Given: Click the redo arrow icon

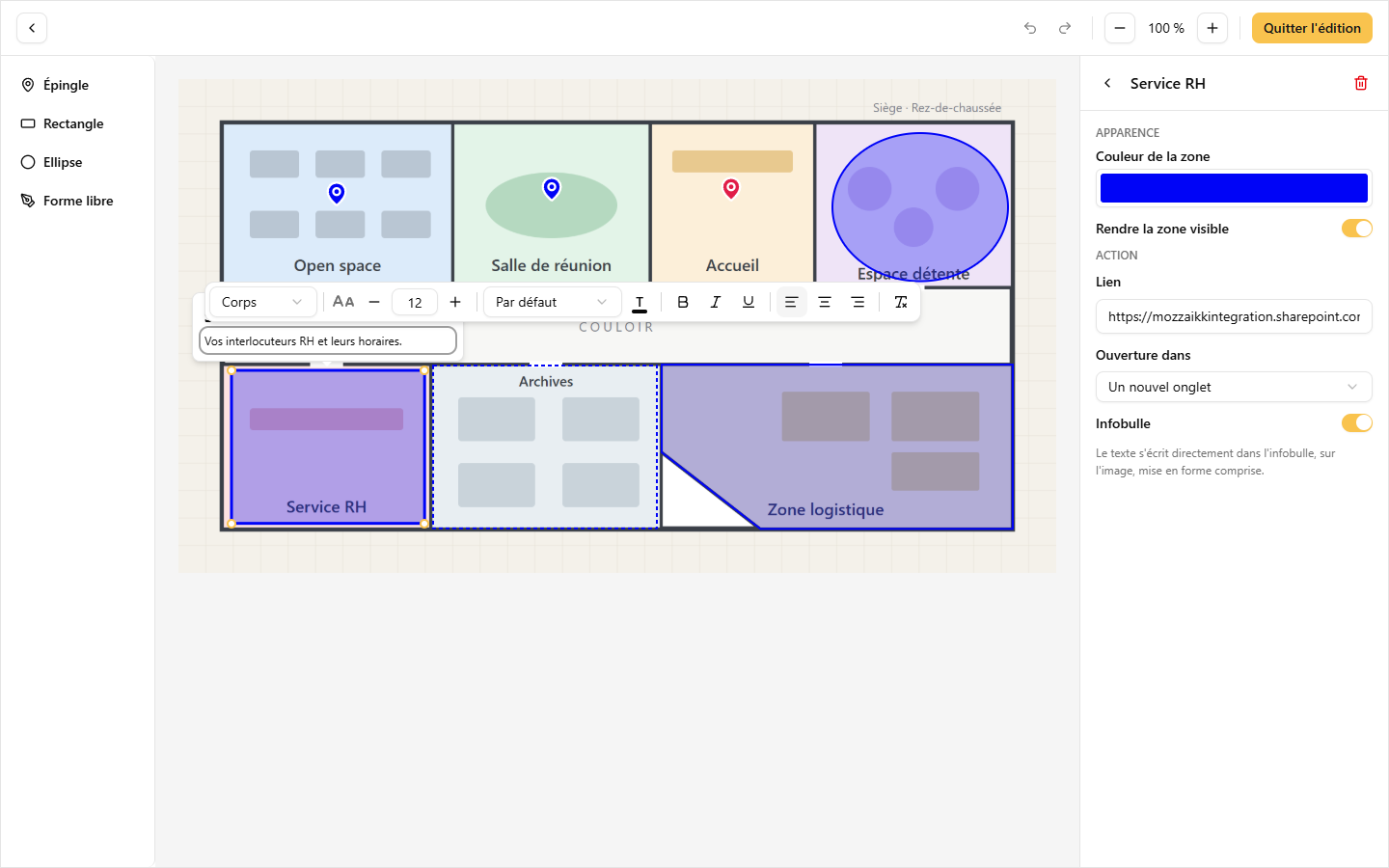Looking at the screenshot, I should click(1065, 28).
